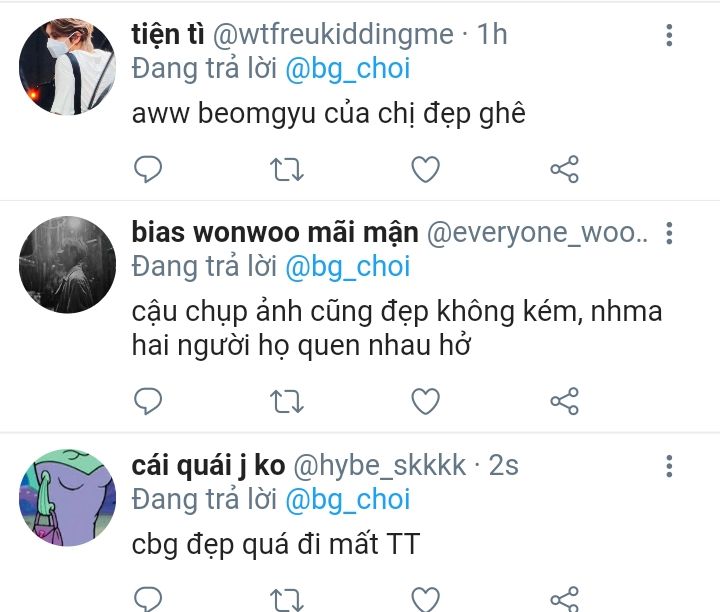The height and width of the screenshot is (612, 720).
Task: Like bias wonwoo mãi mận's tweet
Action: [x=426, y=401]
